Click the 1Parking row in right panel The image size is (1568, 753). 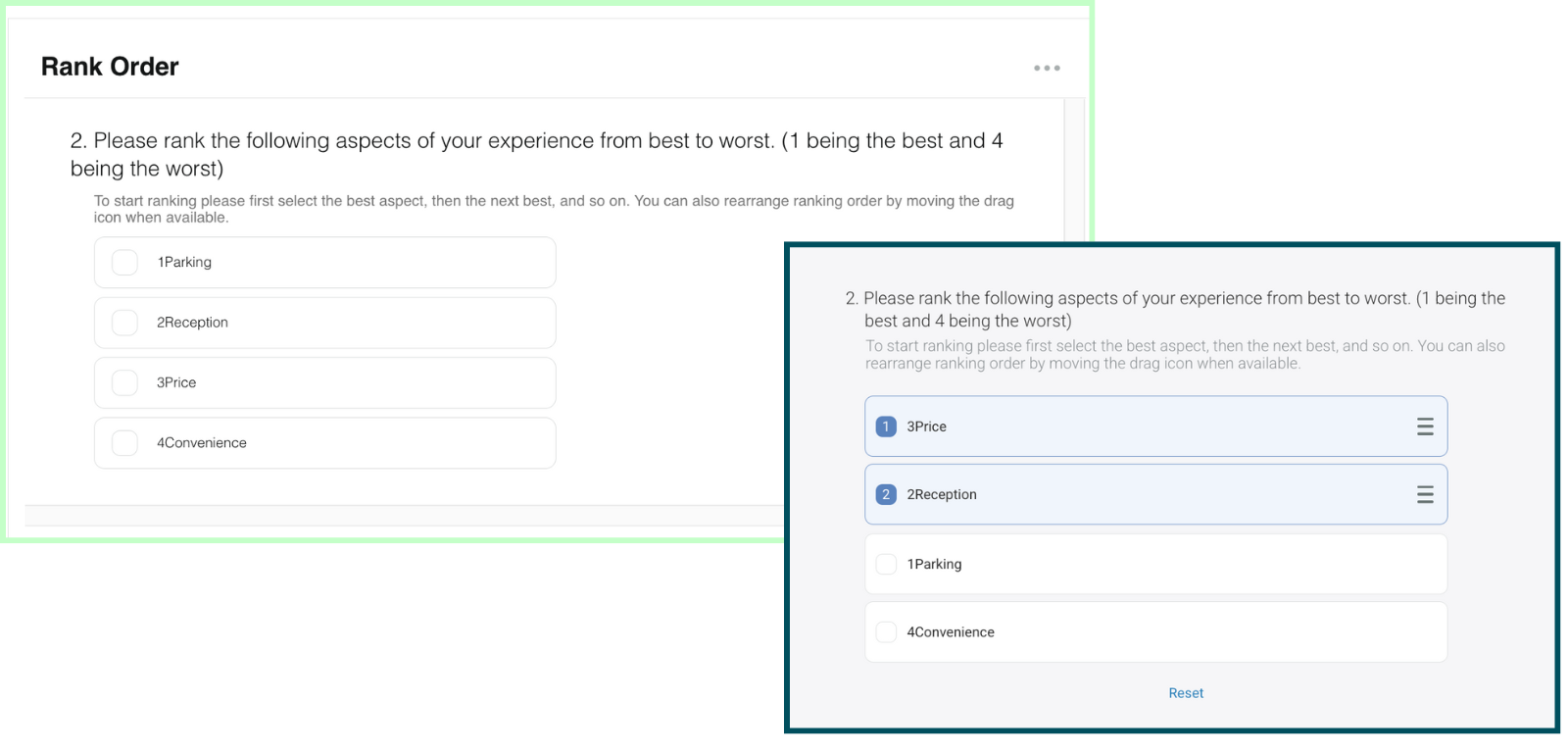[x=1156, y=564]
